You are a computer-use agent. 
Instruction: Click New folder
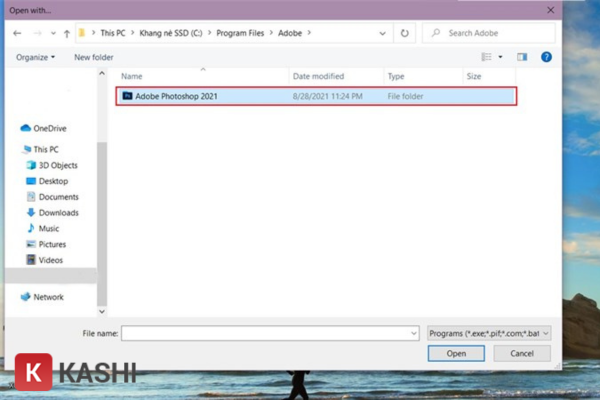(94, 57)
